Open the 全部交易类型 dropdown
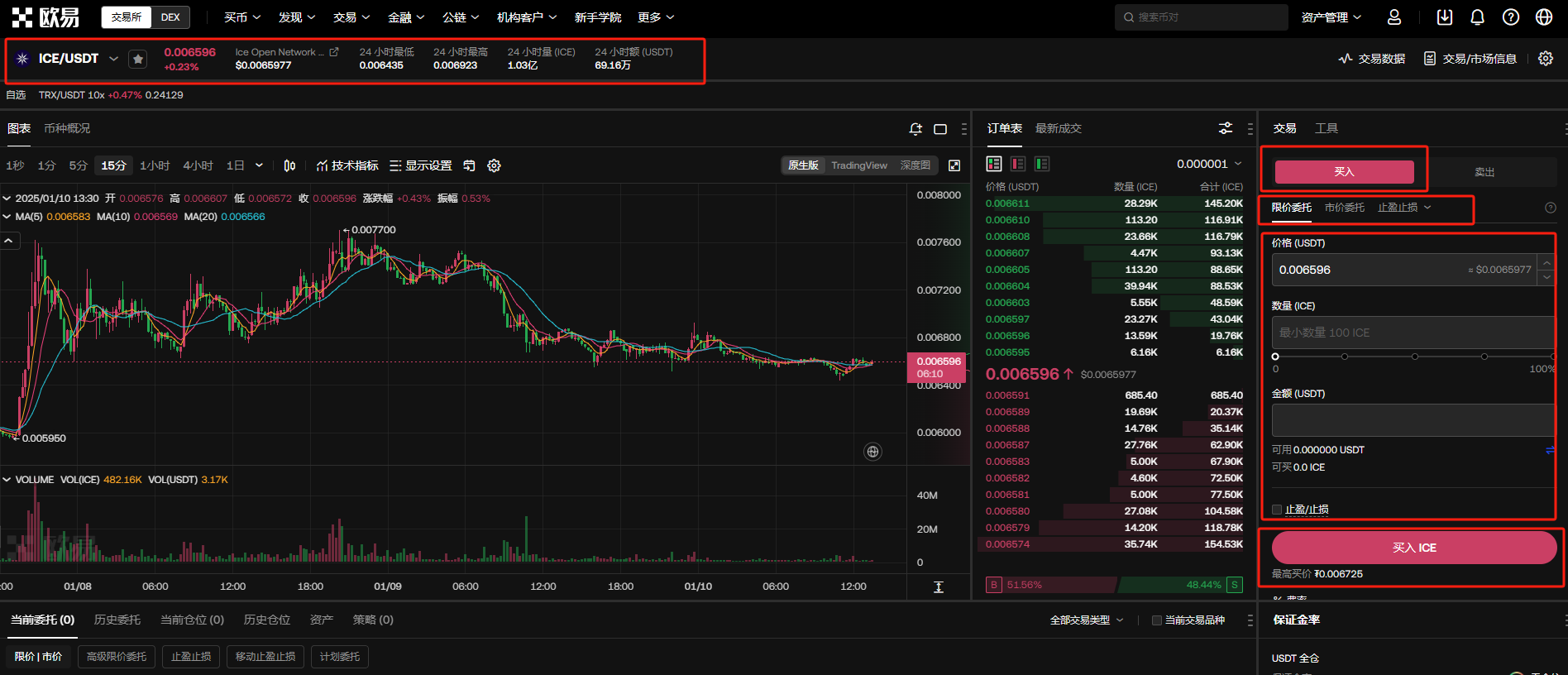This screenshot has height=675, width=1568. [1086, 620]
